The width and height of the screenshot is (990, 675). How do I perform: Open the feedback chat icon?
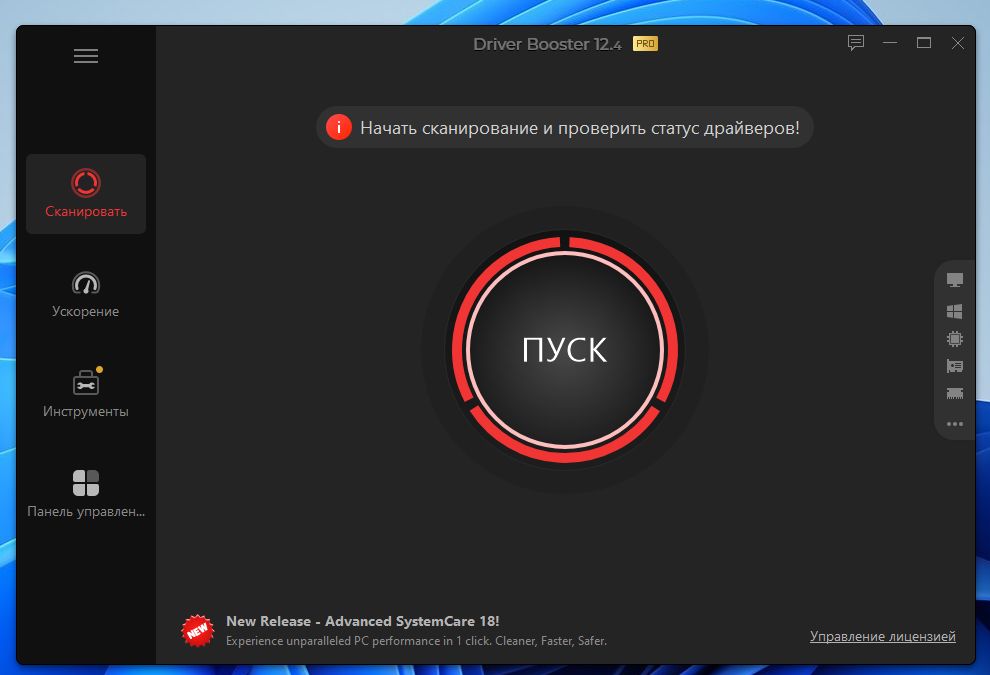[856, 43]
